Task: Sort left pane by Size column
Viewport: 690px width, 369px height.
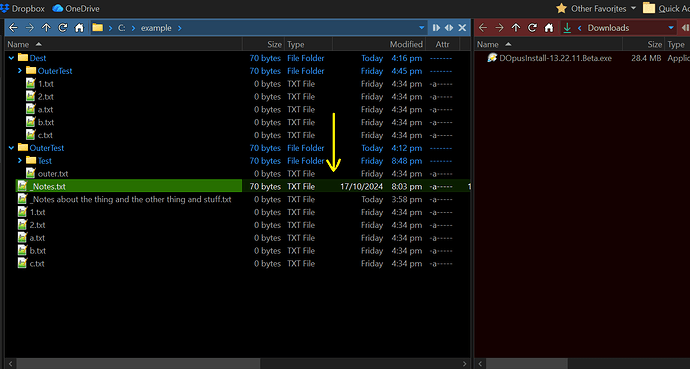Action: click(263, 44)
